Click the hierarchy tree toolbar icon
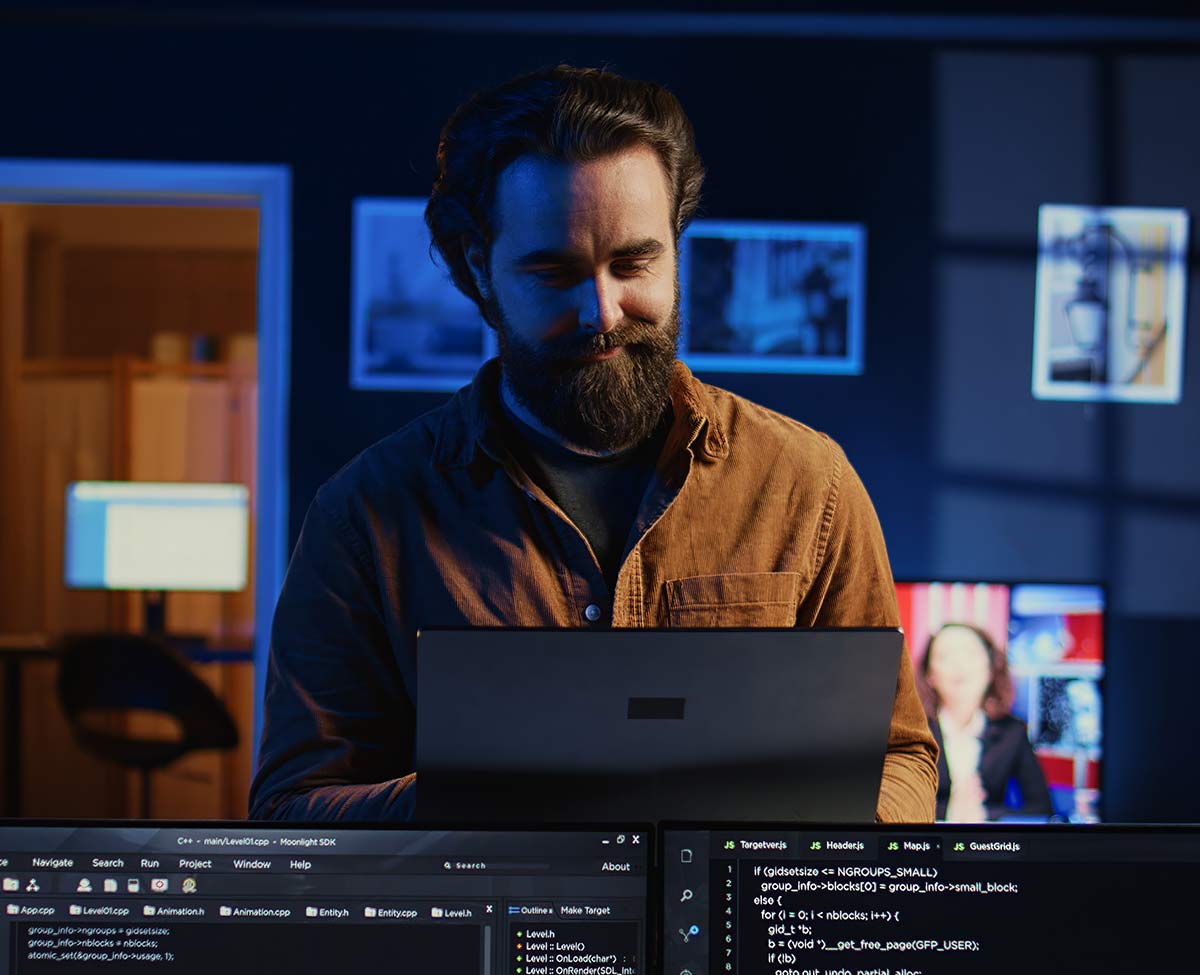The image size is (1200, 975). coord(33,885)
